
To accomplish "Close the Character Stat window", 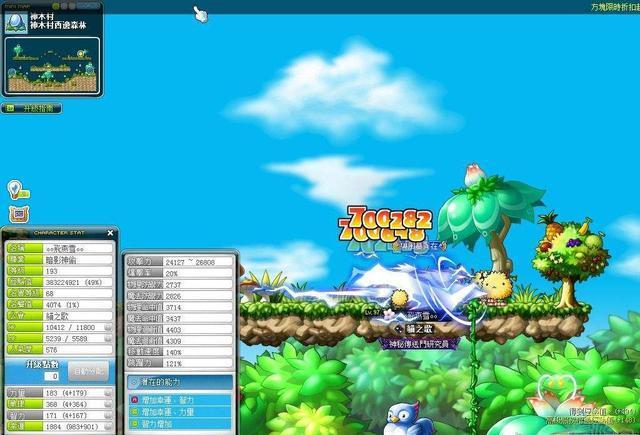I will pyautogui.click(x=110, y=233).
